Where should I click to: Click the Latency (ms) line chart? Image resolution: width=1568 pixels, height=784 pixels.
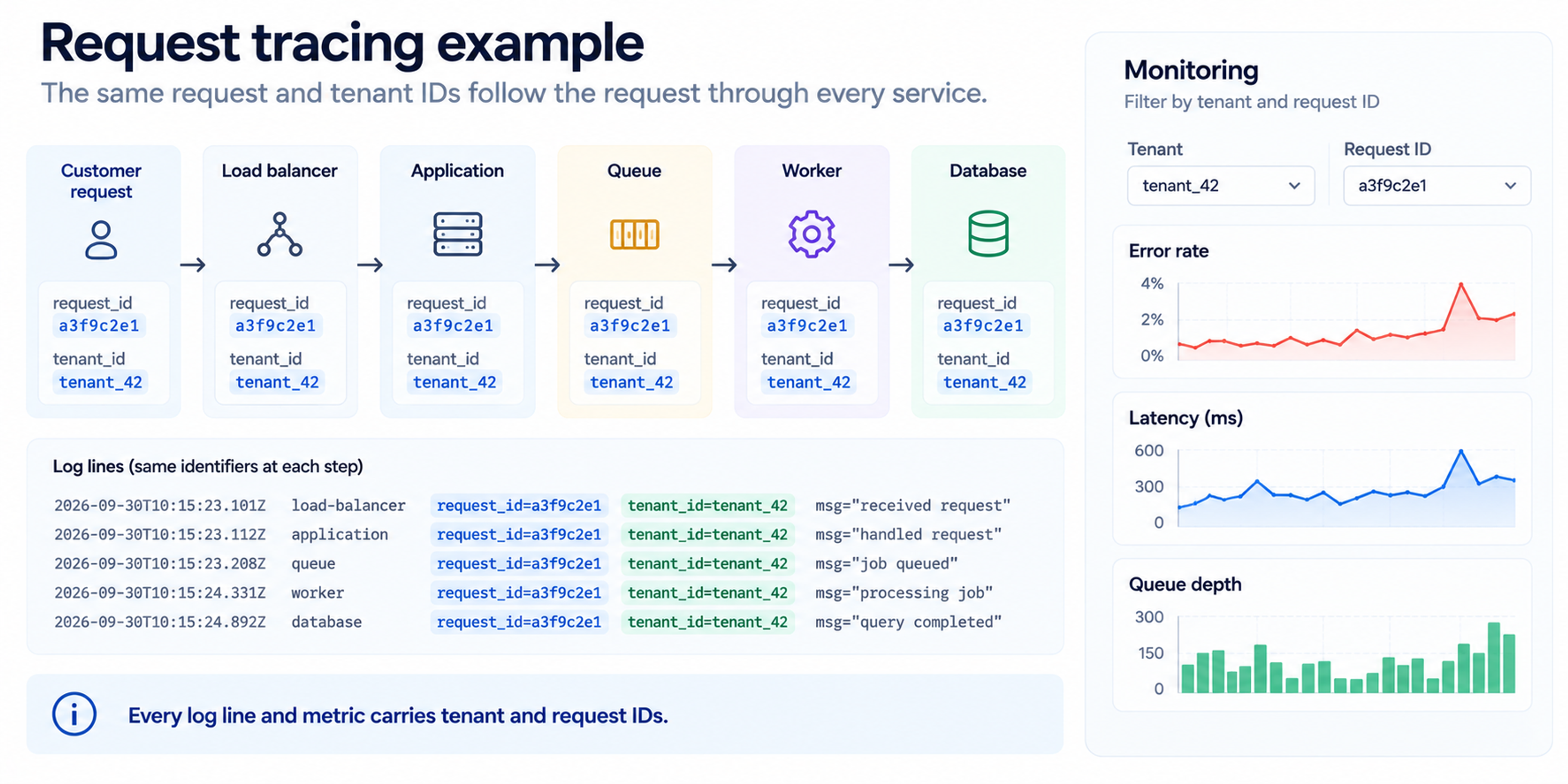click(1346, 488)
